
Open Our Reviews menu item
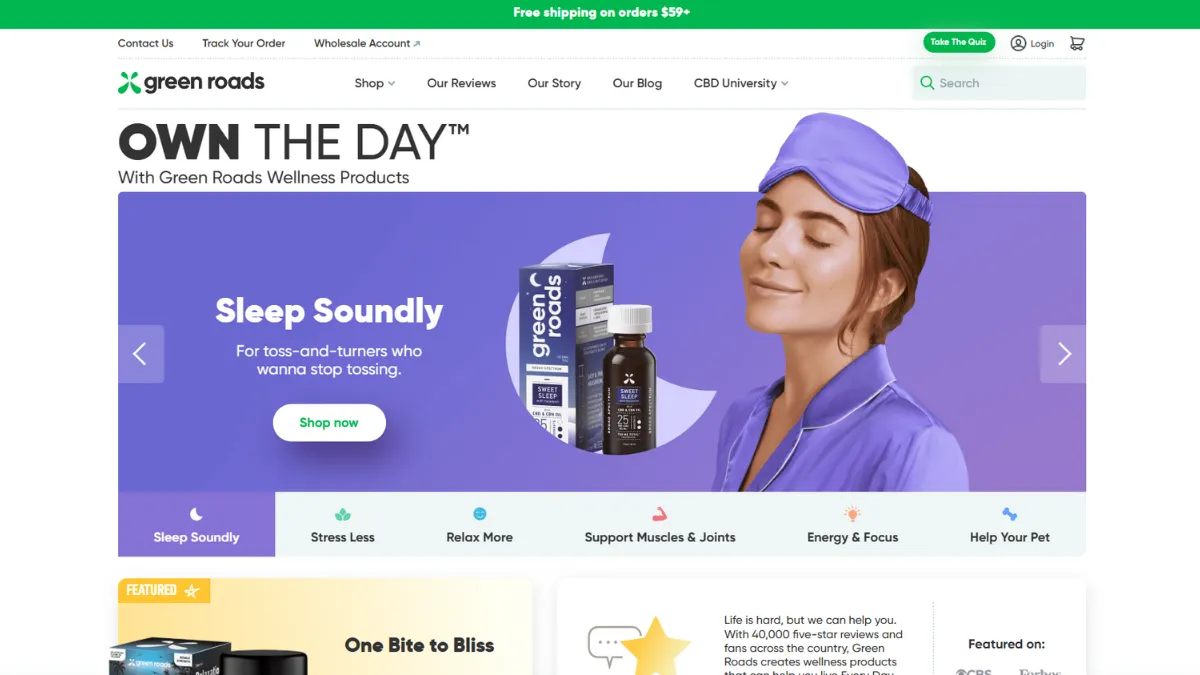click(461, 83)
